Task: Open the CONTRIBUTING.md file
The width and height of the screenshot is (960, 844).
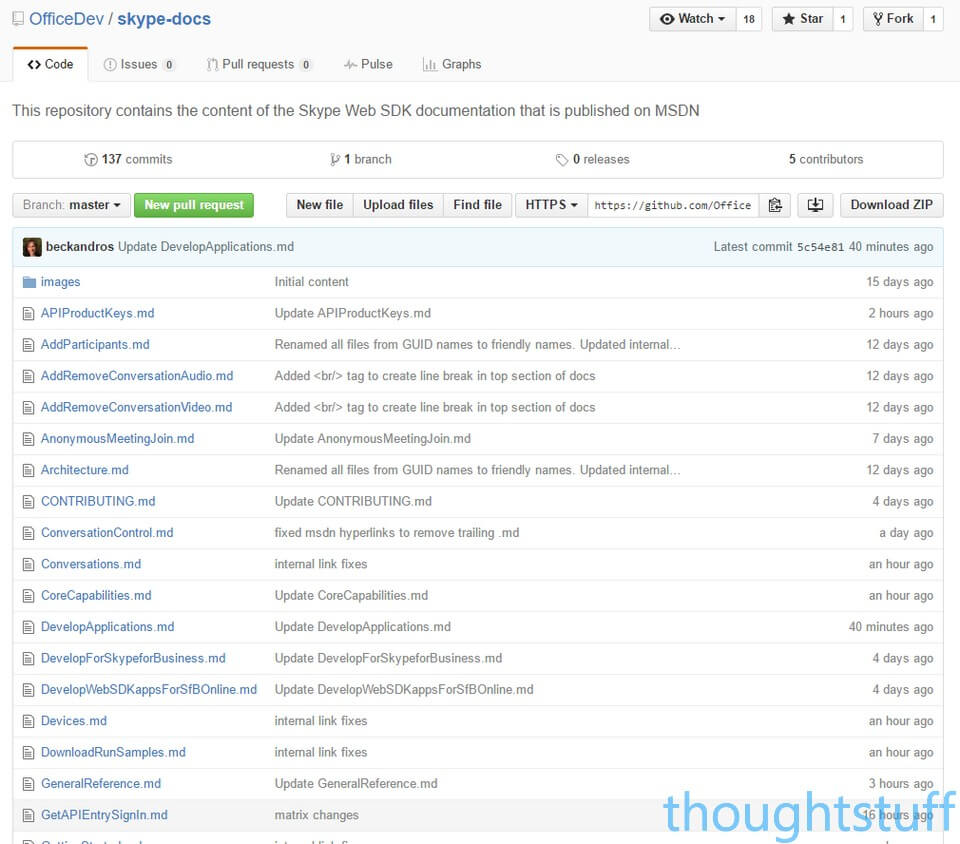Action: (x=100, y=501)
